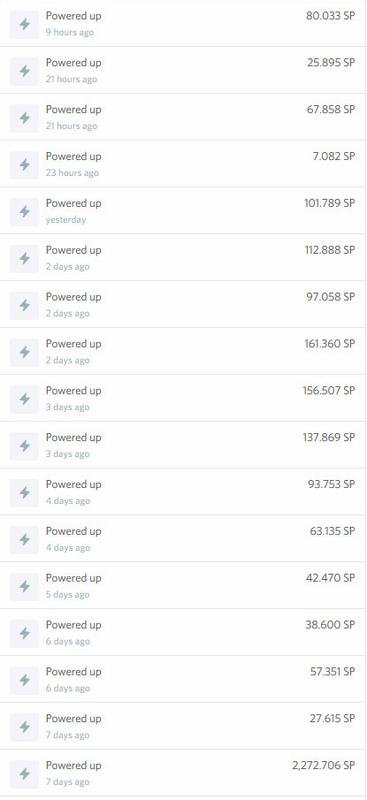Click the 137.869 SP amount

pyautogui.click(x=329, y=438)
